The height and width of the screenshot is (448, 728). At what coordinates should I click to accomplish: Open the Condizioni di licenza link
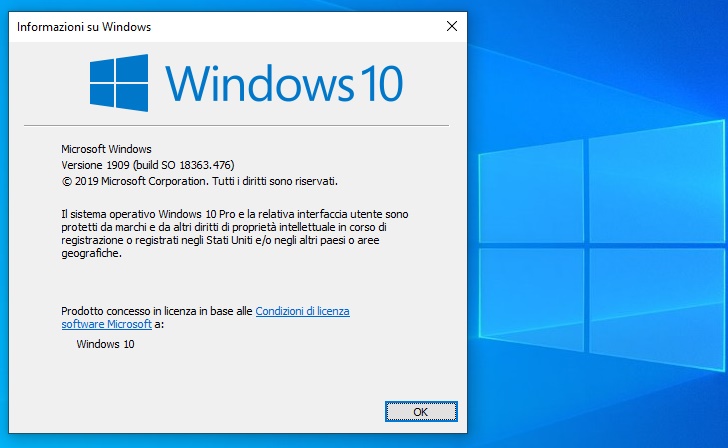[x=302, y=311]
